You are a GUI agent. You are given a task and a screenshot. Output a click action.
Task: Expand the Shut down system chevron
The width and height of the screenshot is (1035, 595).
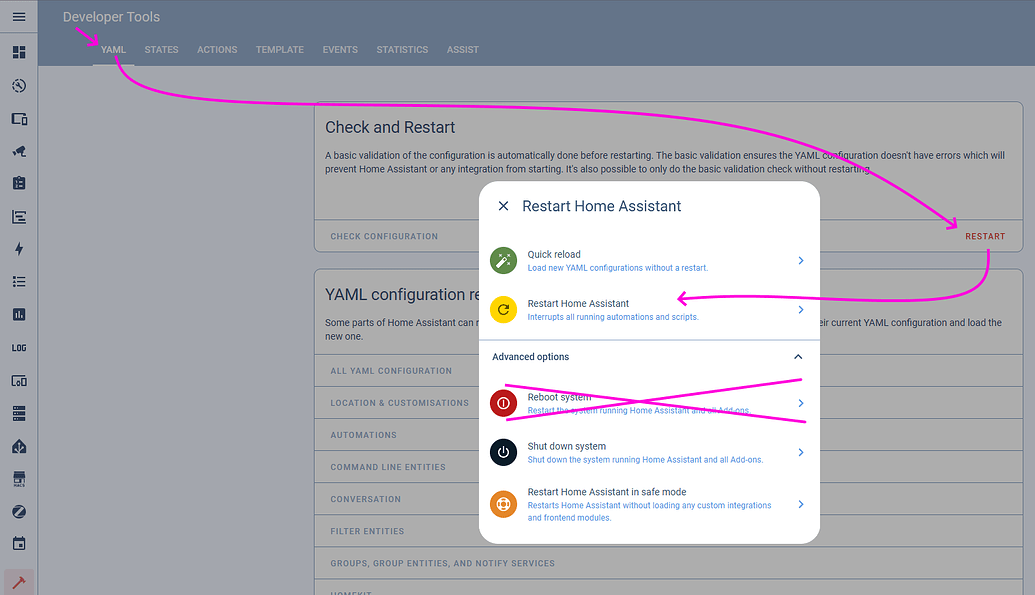[x=800, y=452]
